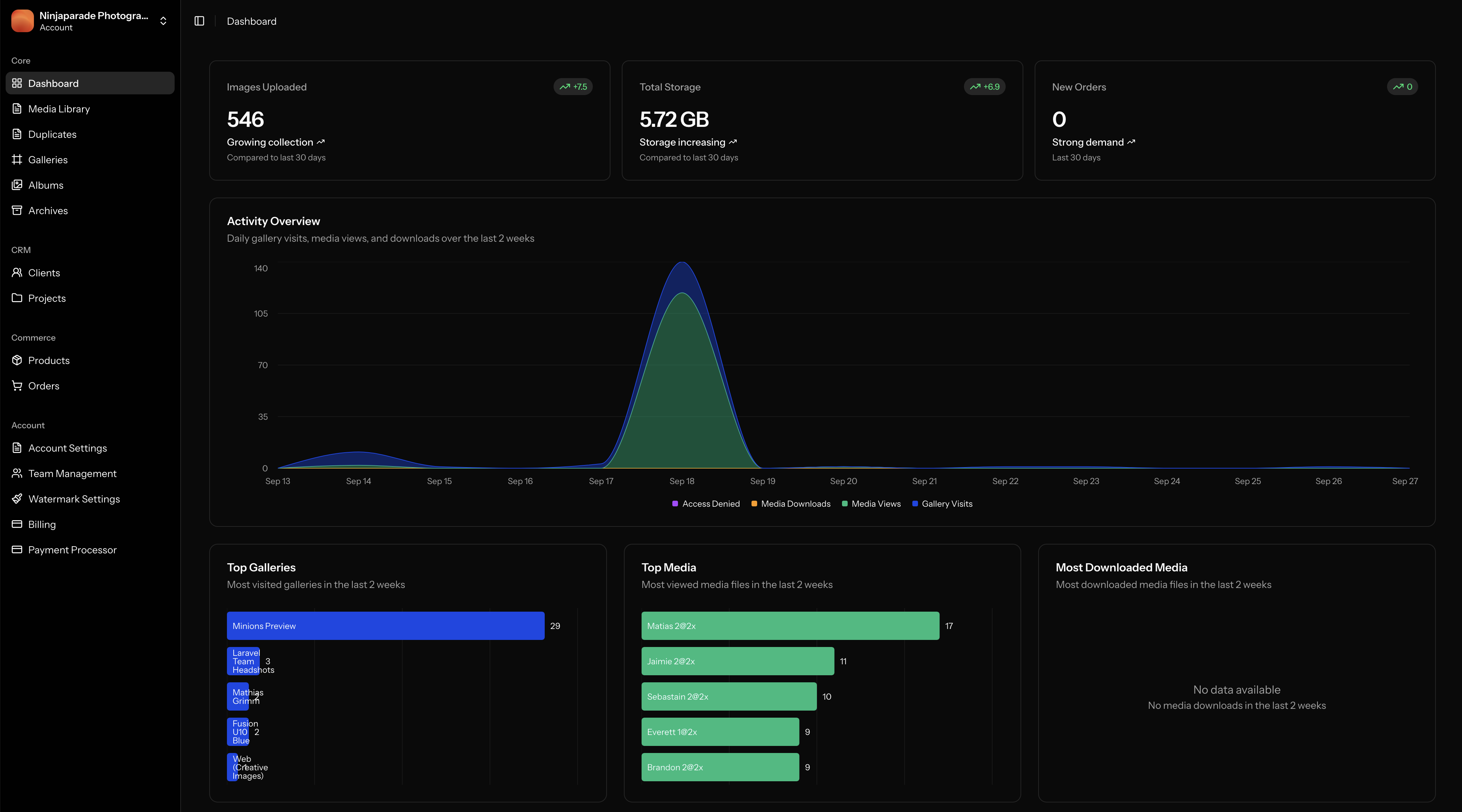Click the Archives box icon
Viewport: 1462px width, 812px height.
click(x=17, y=211)
